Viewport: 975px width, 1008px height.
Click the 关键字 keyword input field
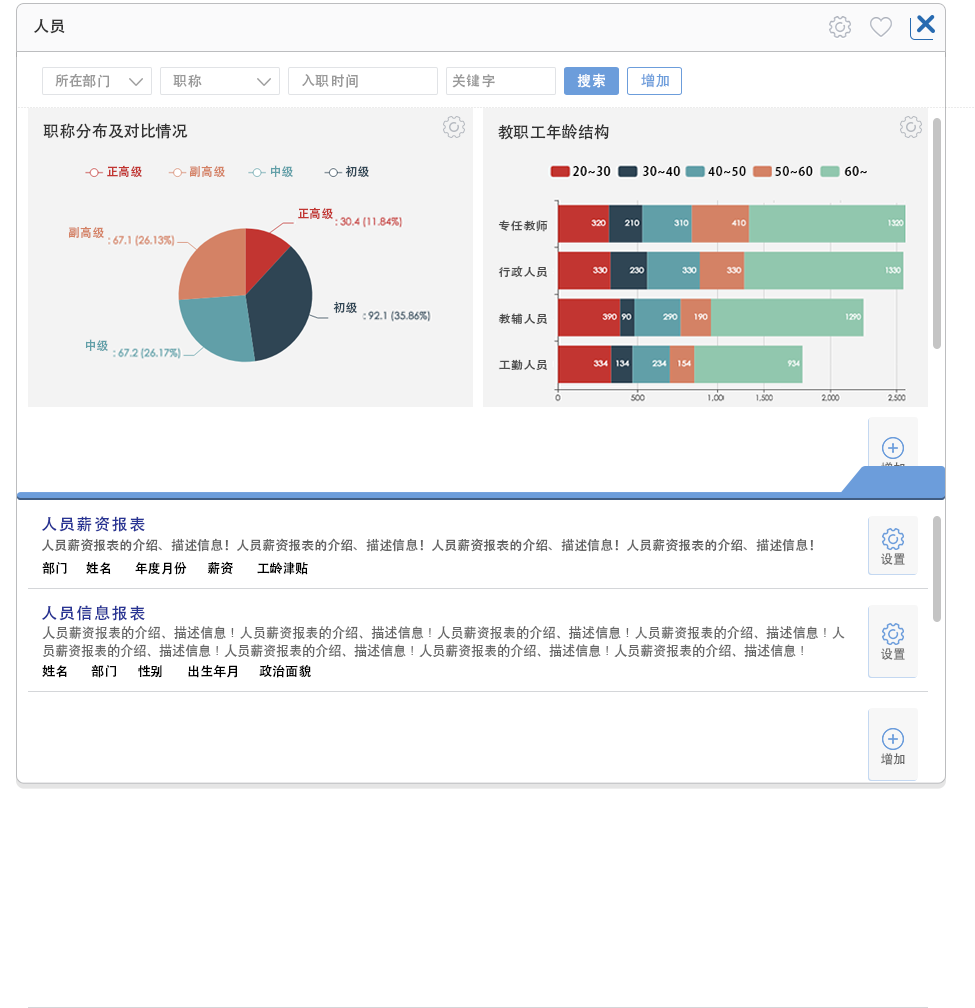(500, 81)
